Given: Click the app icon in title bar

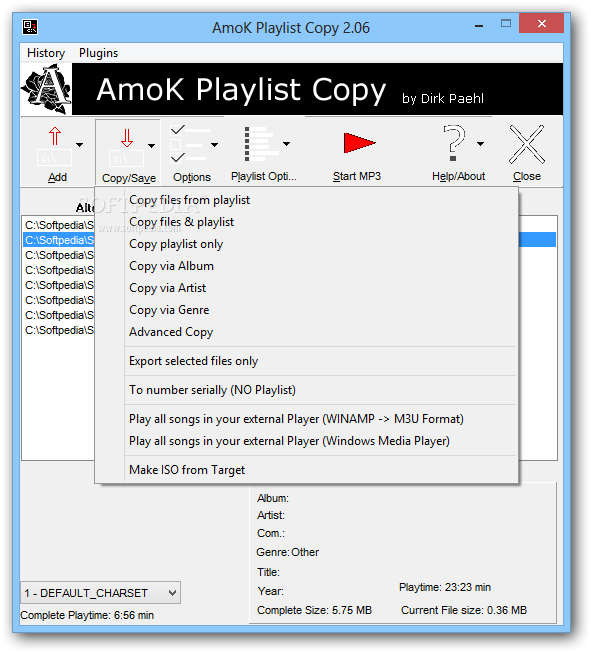Looking at the screenshot, I should pos(30,27).
